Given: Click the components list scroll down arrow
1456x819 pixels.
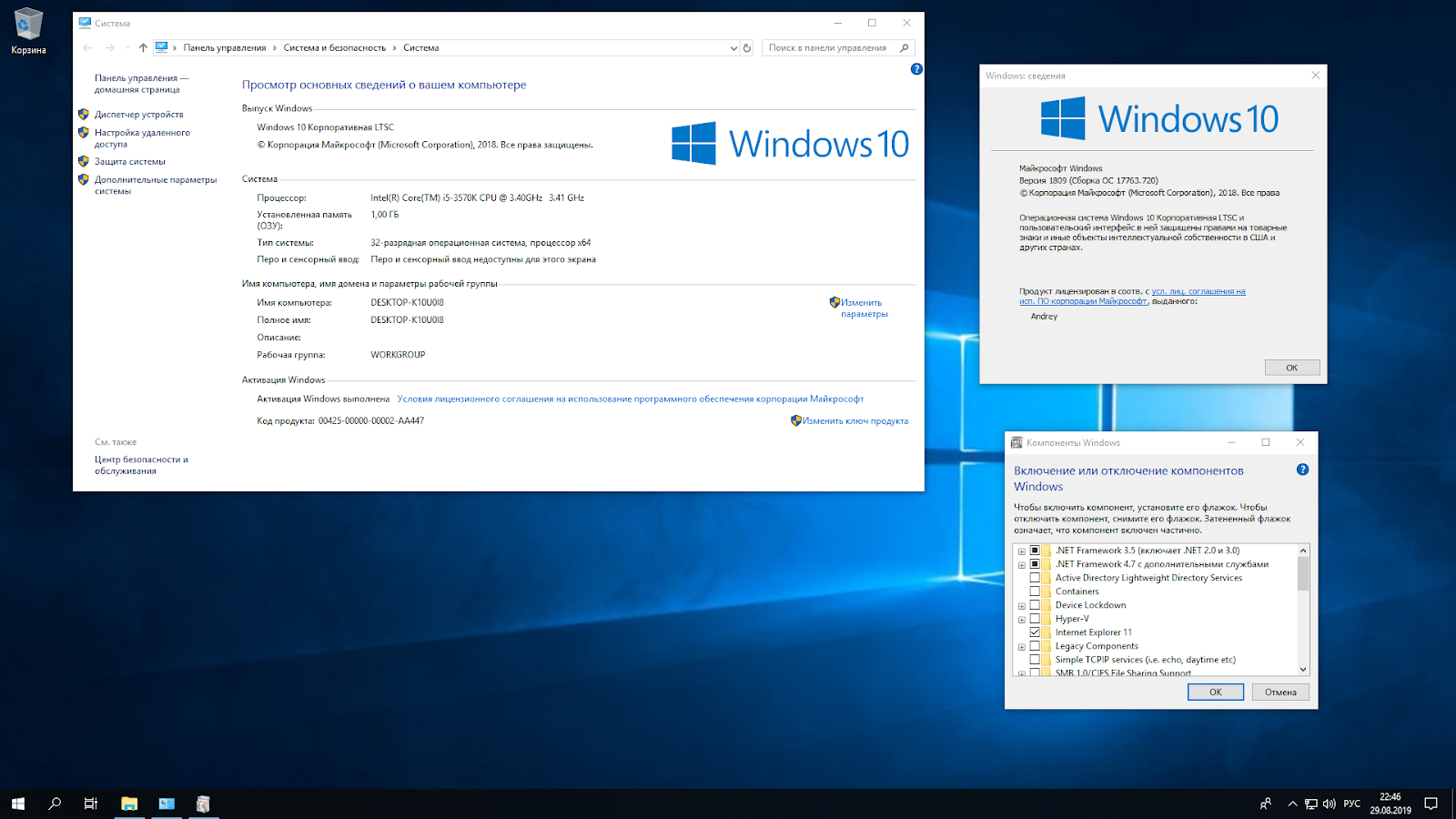Looking at the screenshot, I should tap(1303, 669).
